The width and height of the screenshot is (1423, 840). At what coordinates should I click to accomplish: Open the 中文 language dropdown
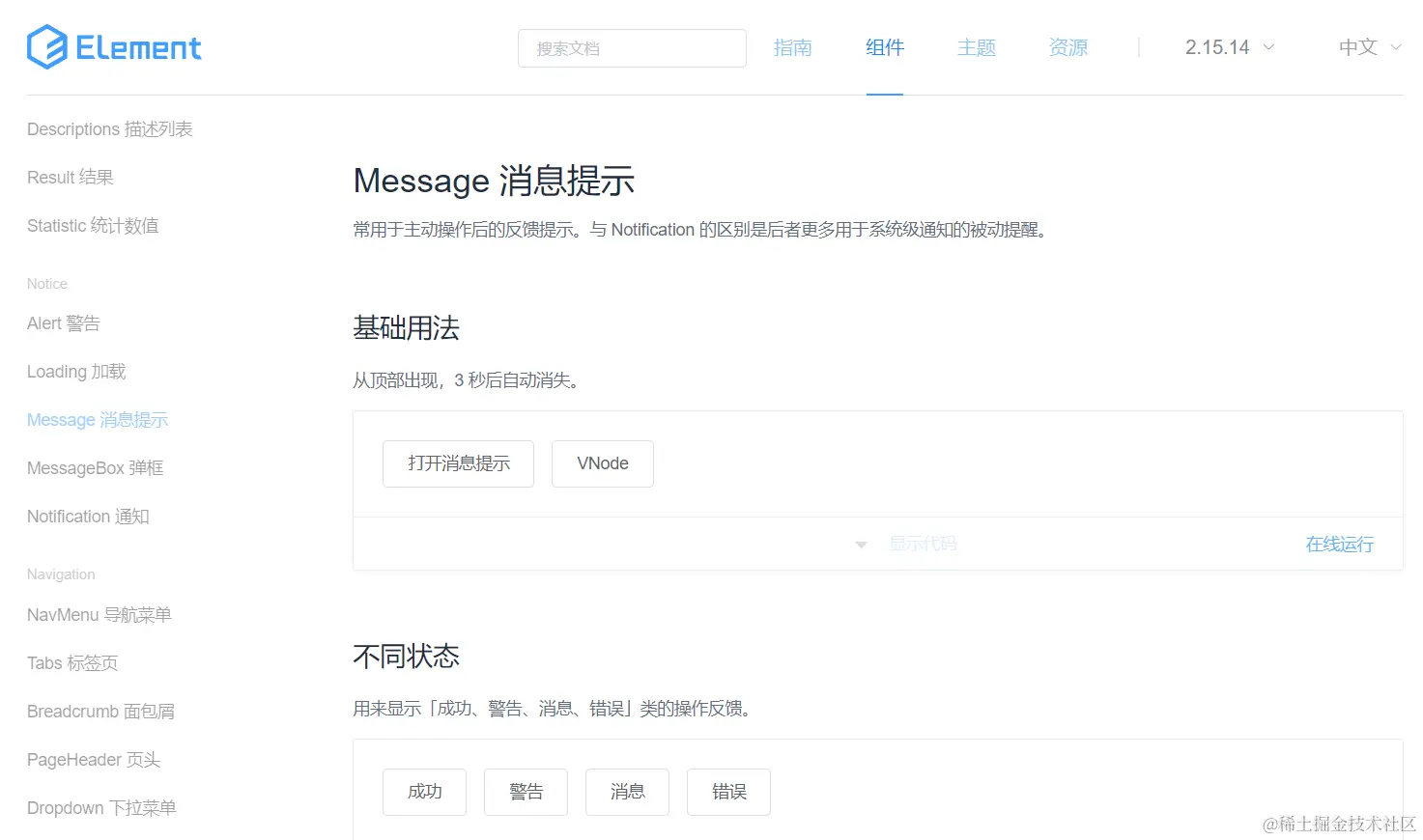pos(1370,47)
